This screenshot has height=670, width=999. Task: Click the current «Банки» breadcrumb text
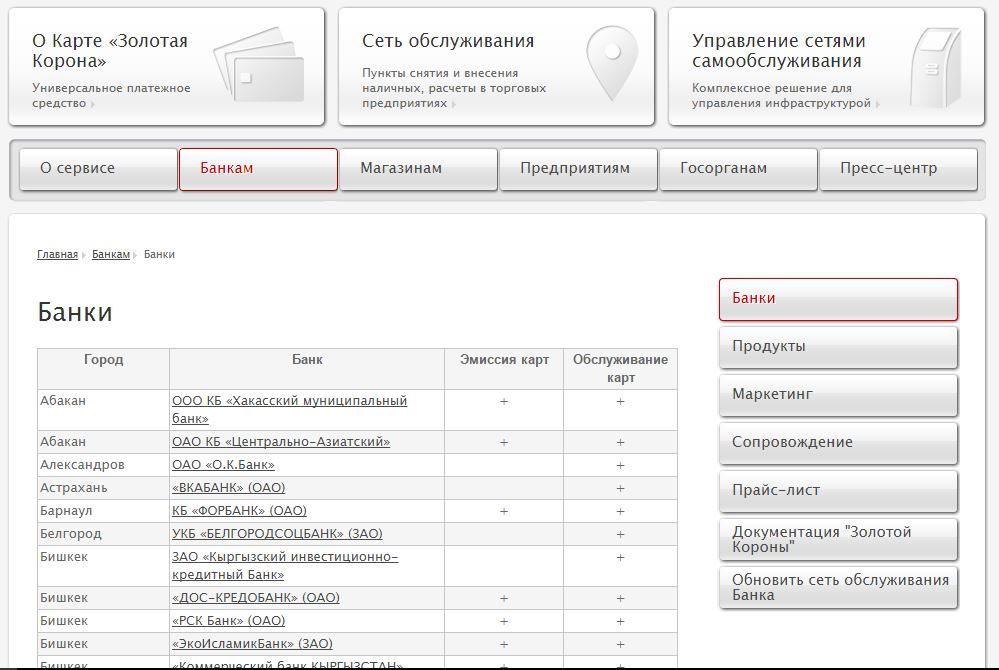pos(159,254)
